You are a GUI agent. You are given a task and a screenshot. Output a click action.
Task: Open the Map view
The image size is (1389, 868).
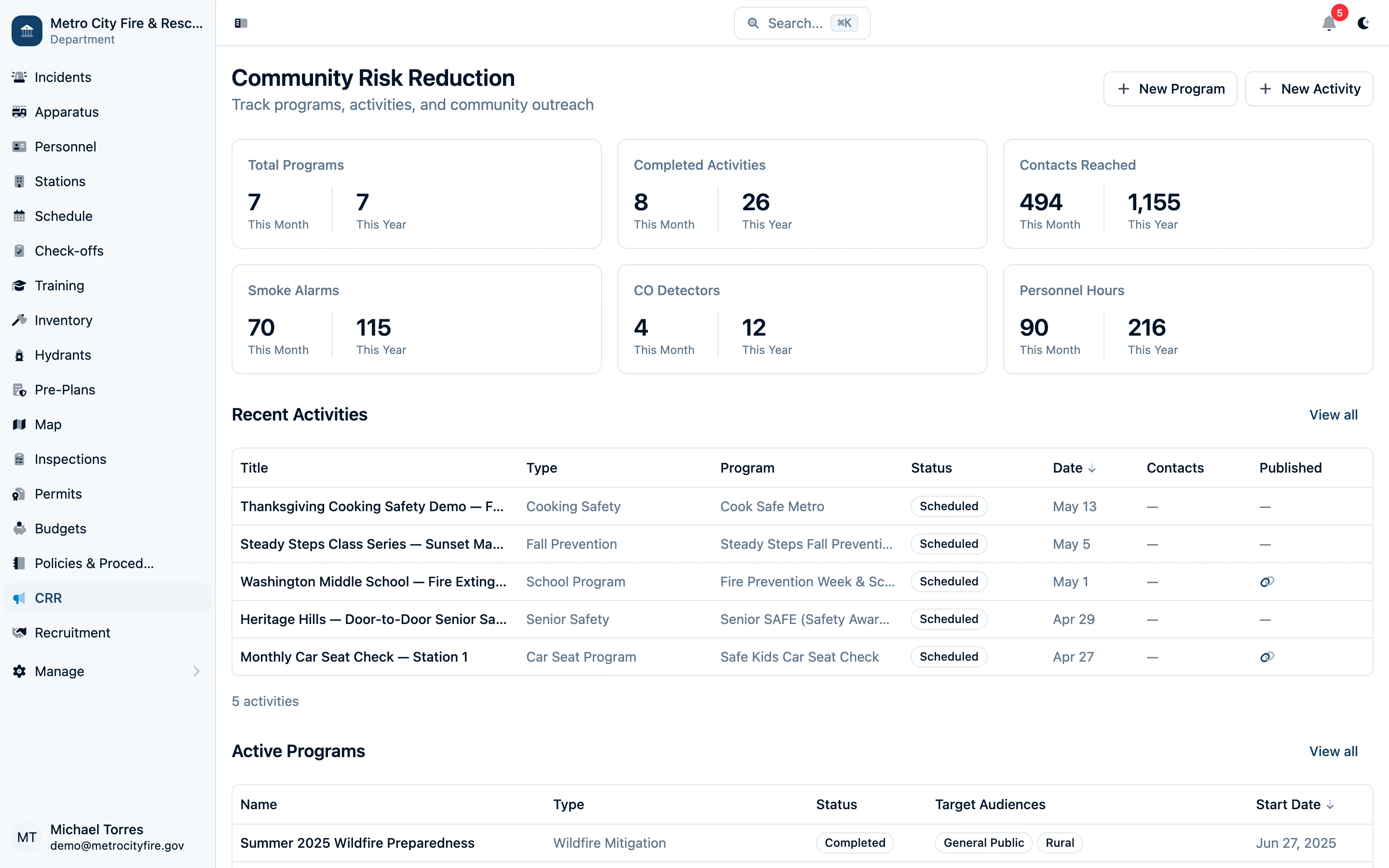48,424
